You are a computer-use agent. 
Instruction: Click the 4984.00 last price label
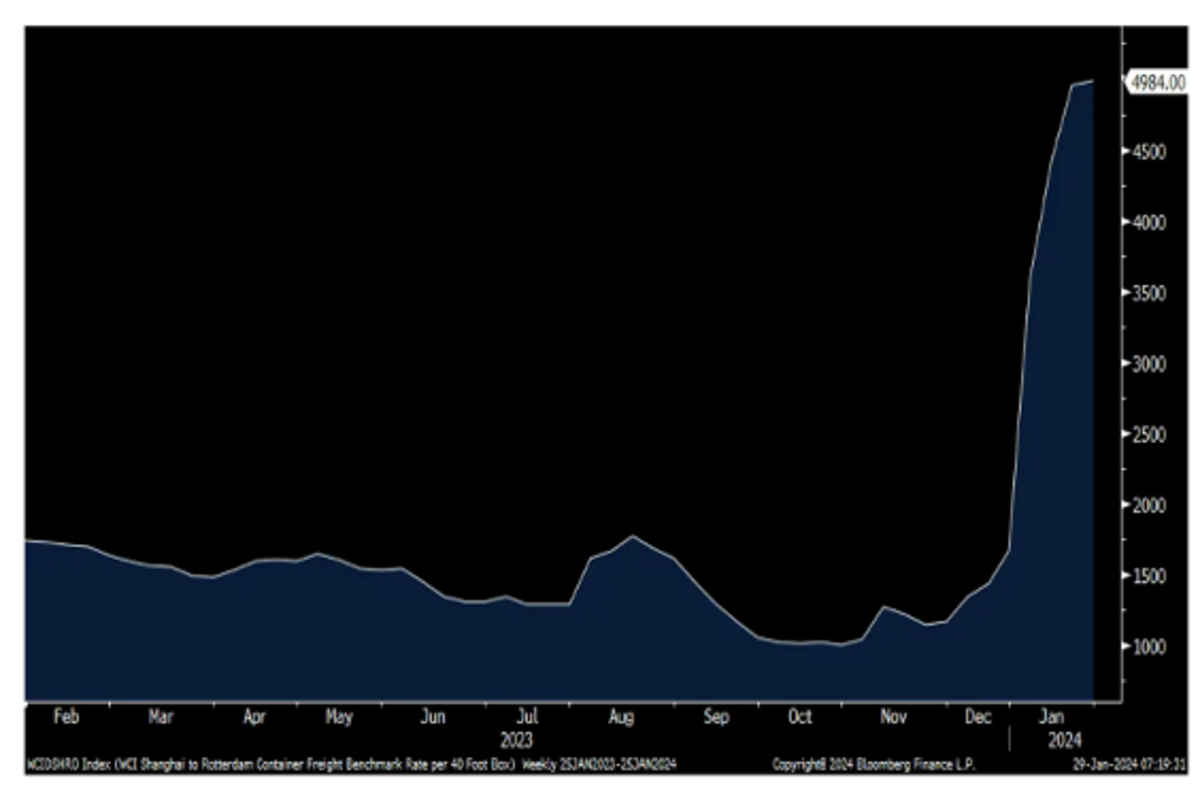pyautogui.click(x=1156, y=83)
